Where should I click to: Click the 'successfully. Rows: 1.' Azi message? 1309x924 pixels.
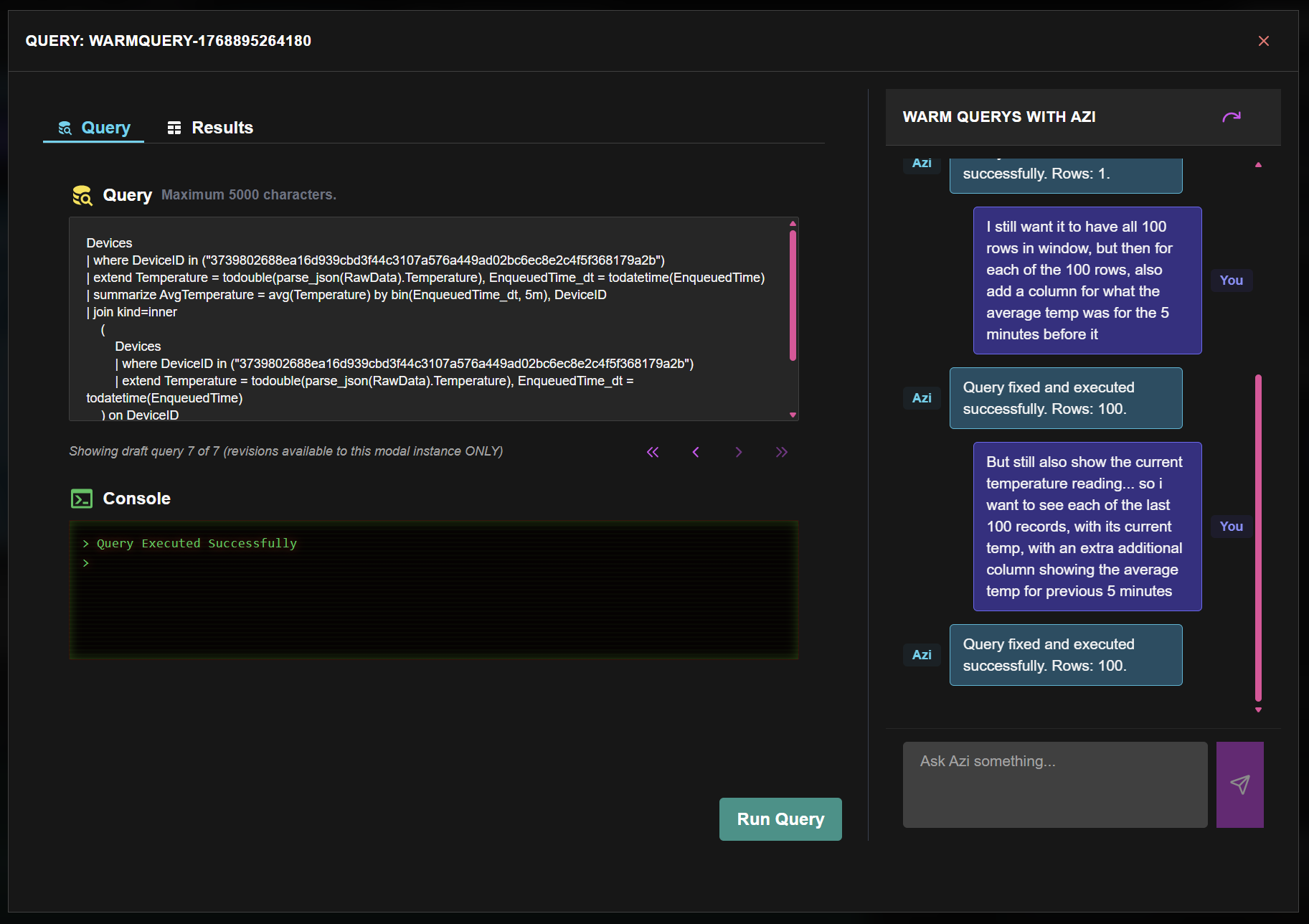[x=1066, y=175]
